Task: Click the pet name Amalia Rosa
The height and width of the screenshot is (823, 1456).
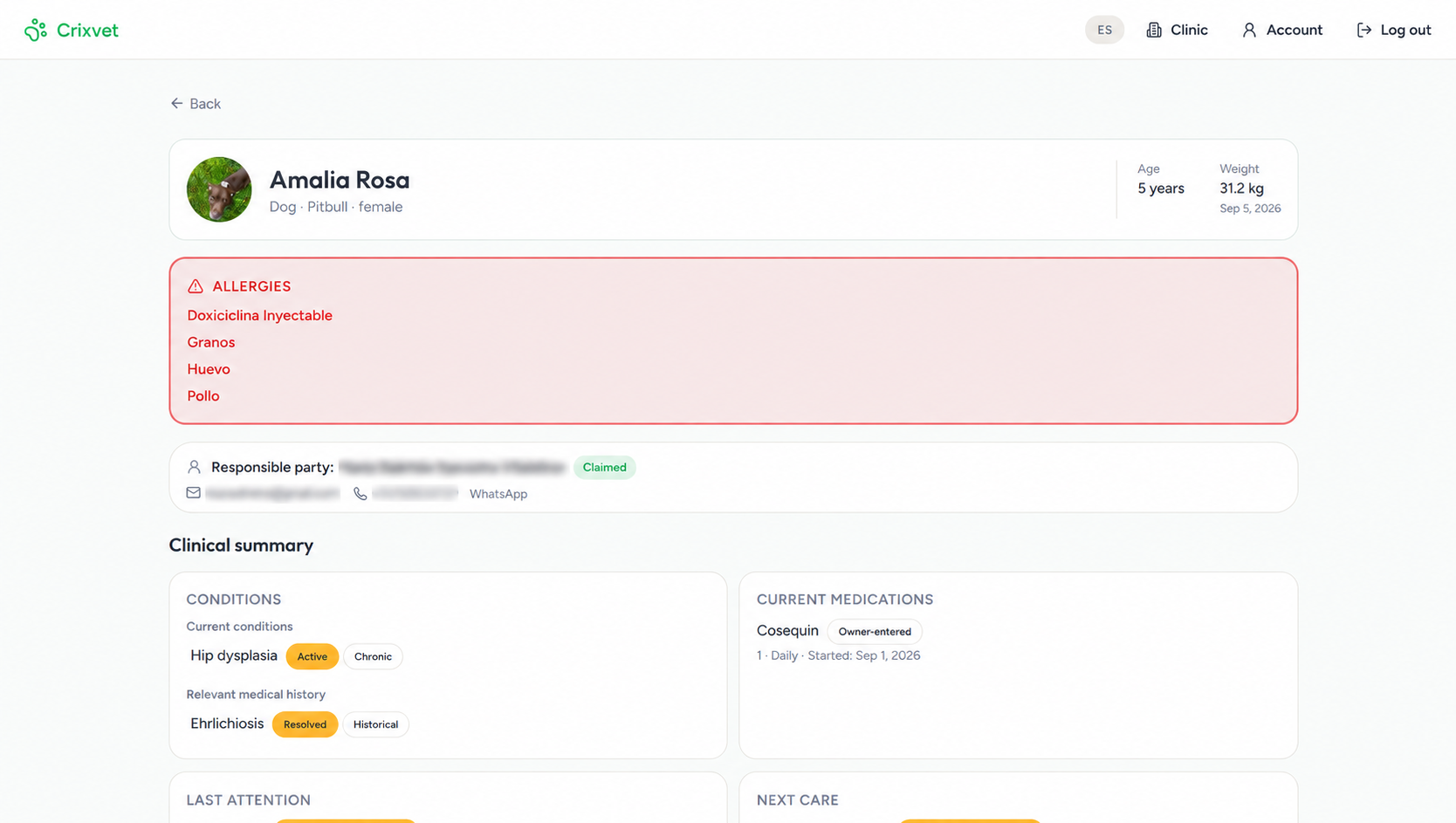Action: [340, 180]
